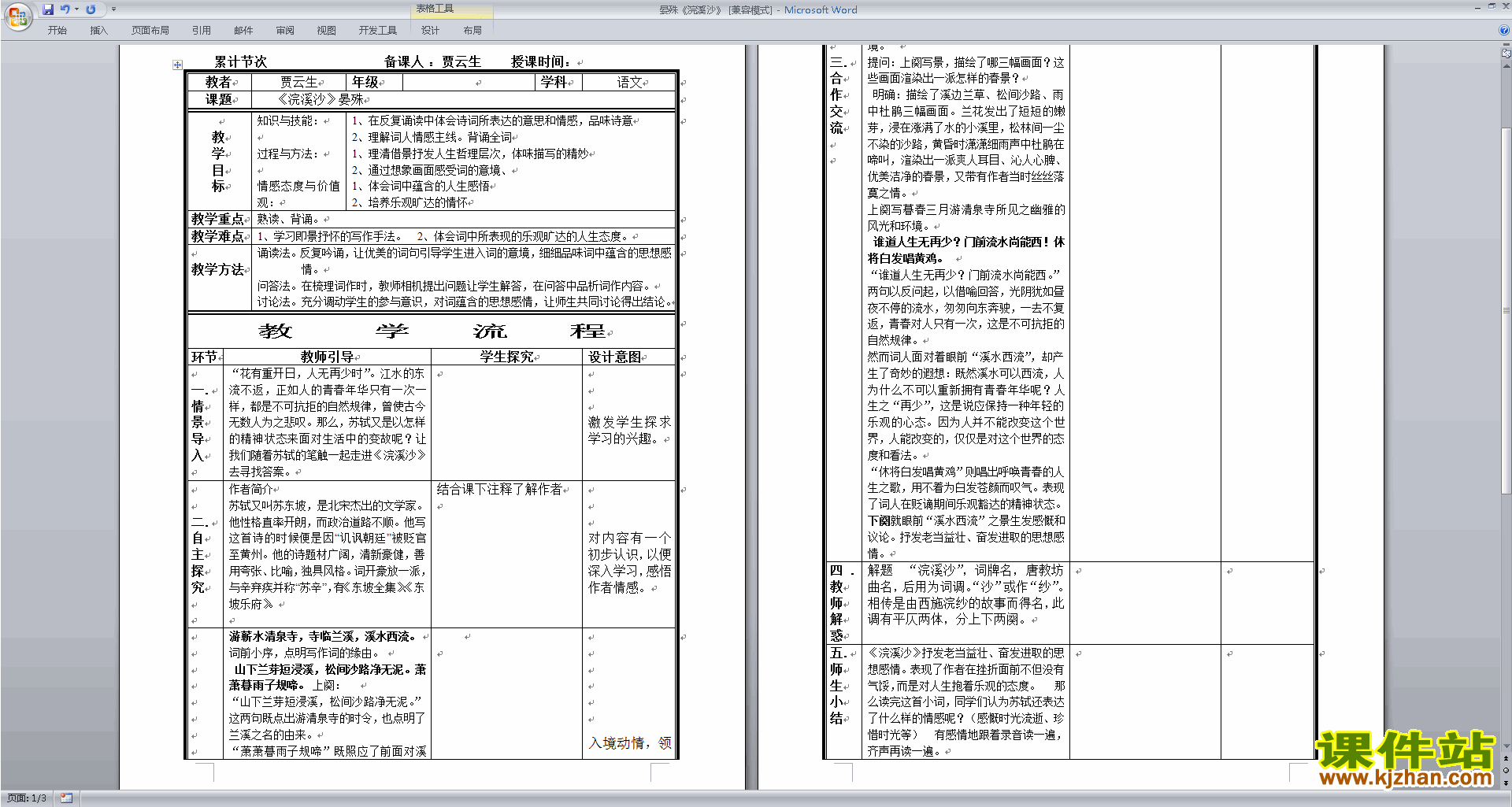Click the cell containing 教者

pos(219,82)
